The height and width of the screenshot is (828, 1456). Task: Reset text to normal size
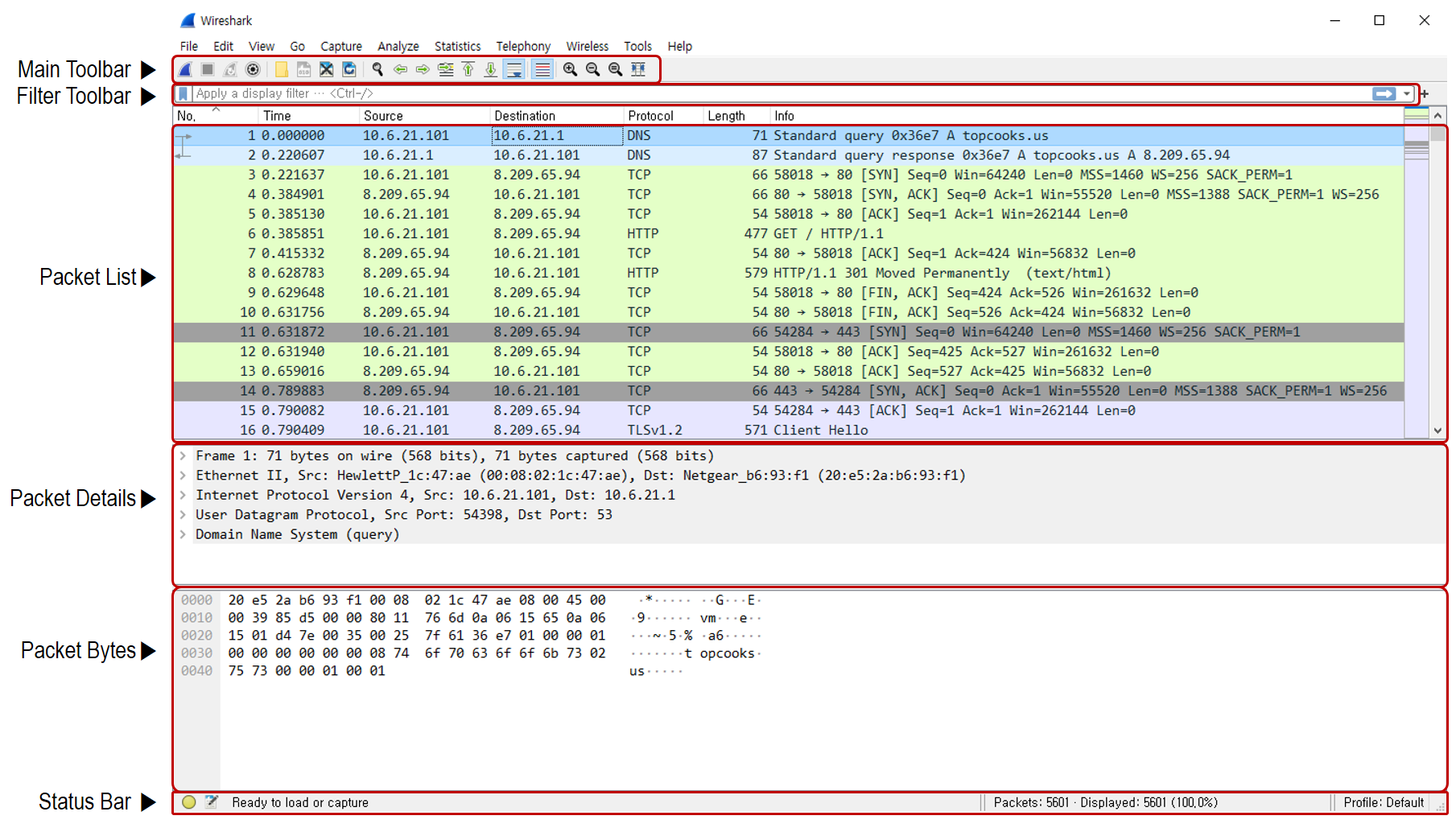click(615, 70)
